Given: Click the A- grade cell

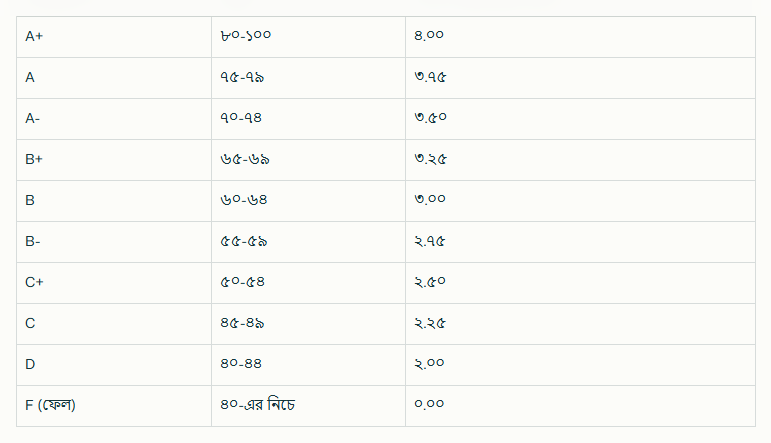Looking at the screenshot, I should [x=33, y=118].
